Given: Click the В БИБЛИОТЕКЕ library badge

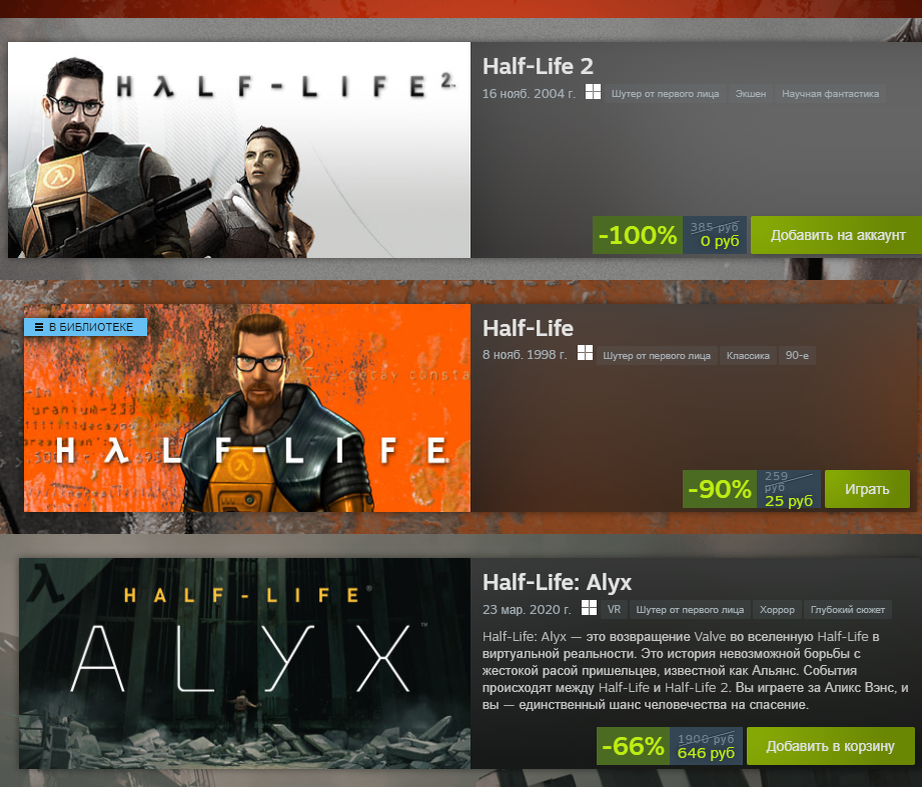Looking at the screenshot, I should tap(85, 327).
